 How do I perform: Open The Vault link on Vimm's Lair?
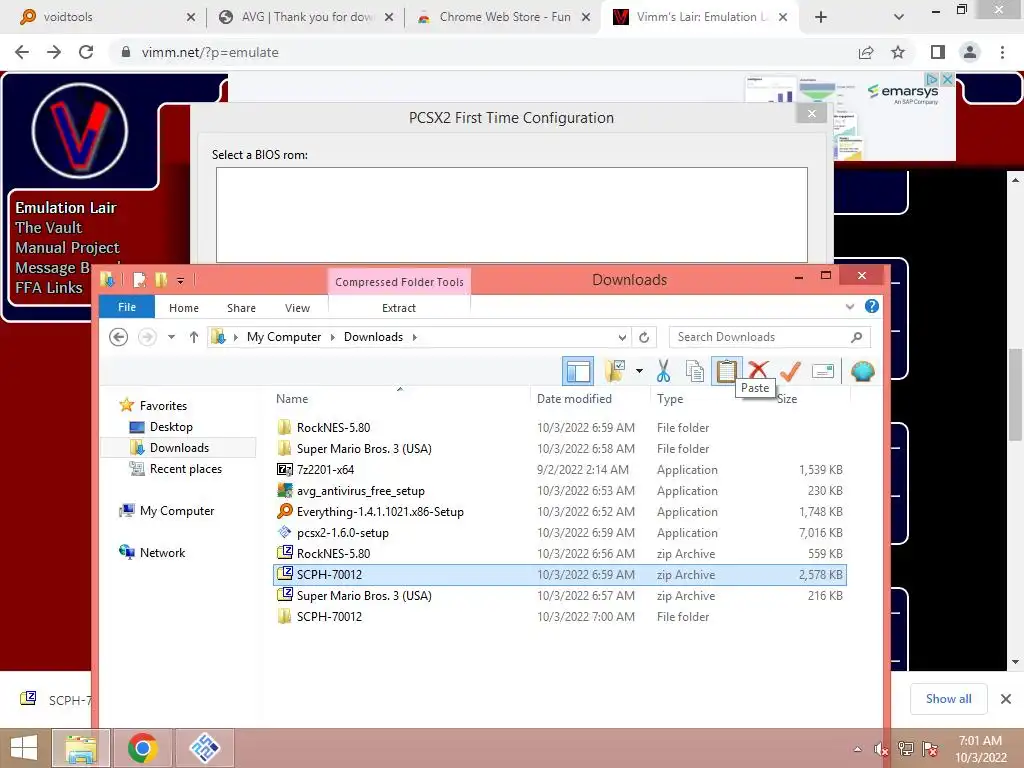(48, 227)
